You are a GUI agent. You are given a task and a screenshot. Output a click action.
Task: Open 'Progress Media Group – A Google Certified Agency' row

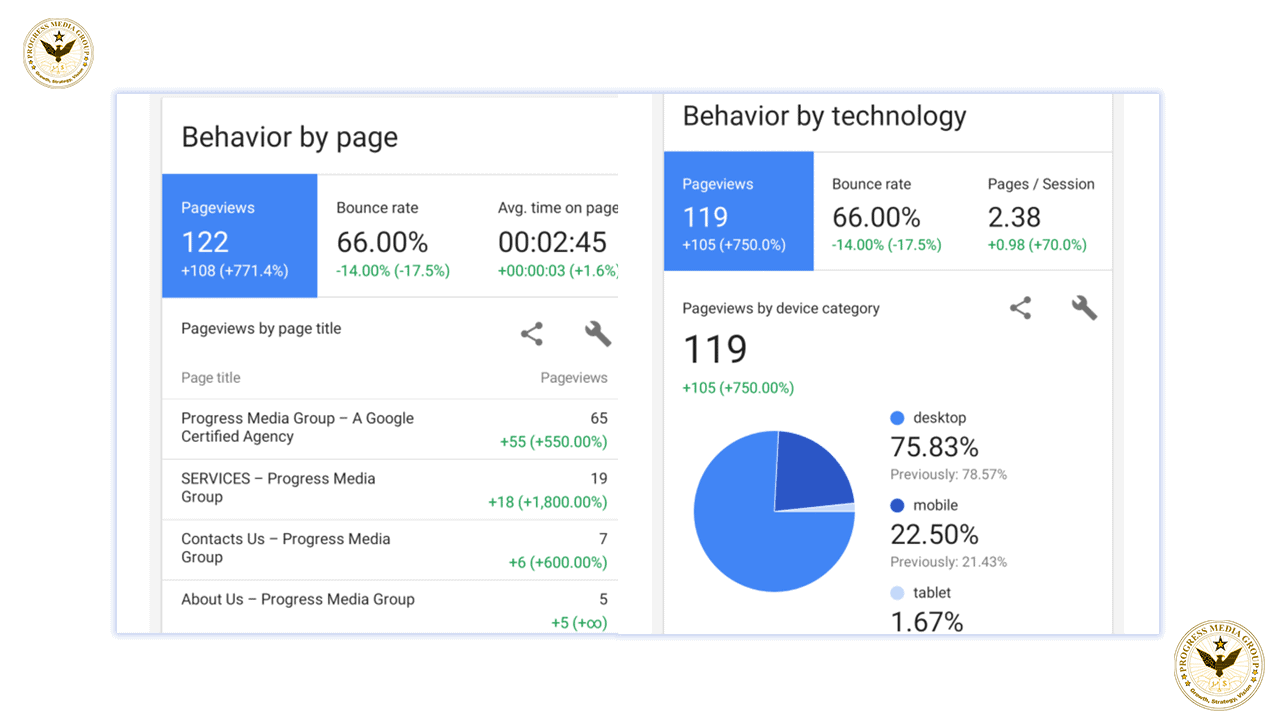pyautogui.click(x=390, y=429)
